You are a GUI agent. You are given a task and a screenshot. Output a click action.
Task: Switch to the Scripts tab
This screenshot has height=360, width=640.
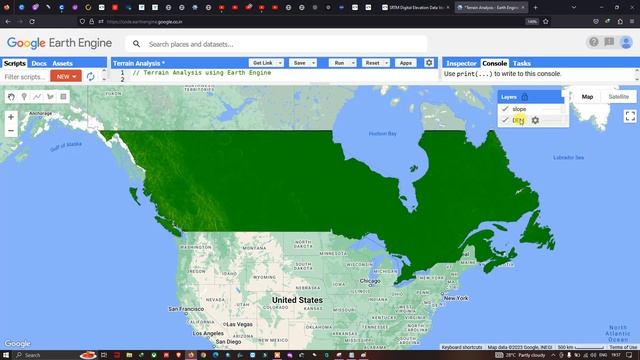coord(15,63)
